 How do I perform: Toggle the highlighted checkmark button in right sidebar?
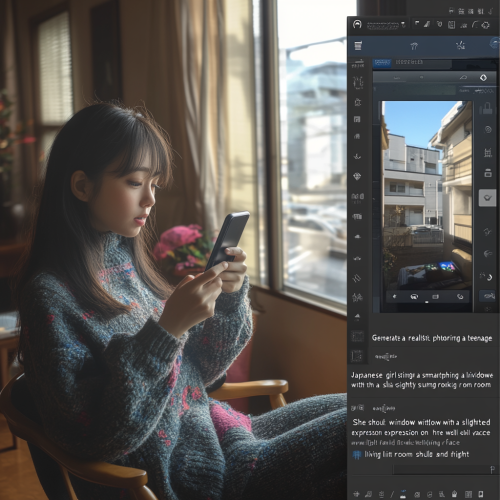(487, 198)
